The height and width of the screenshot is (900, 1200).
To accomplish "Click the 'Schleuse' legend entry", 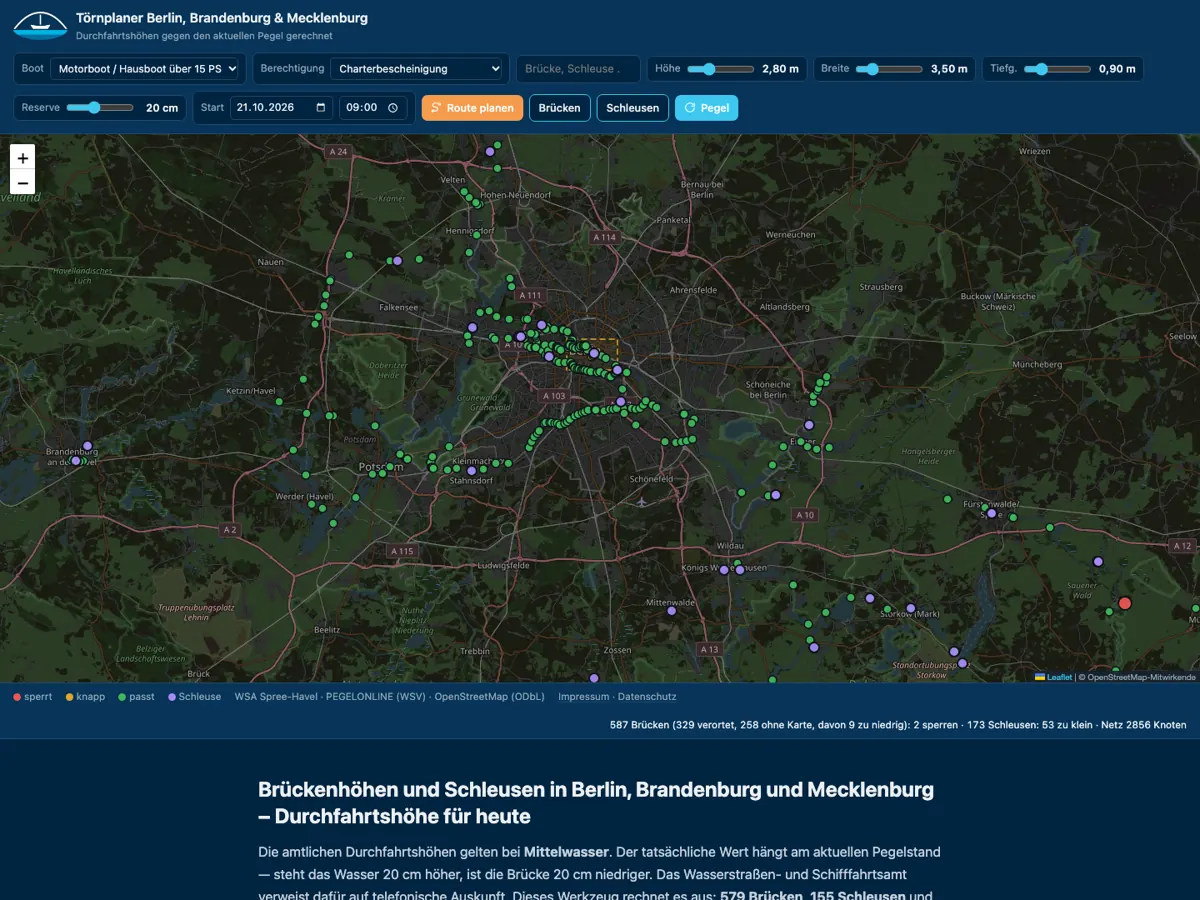I will [x=195, y=697].
